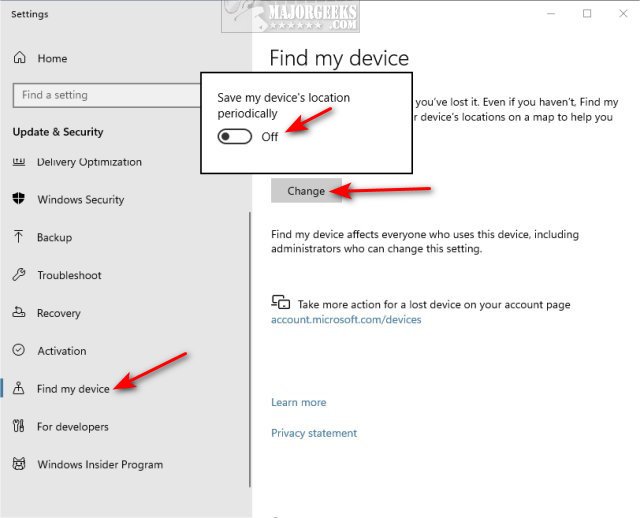The image size is (640, 518).
Task: Click the Find my device icon
Action: click(19, 388)
